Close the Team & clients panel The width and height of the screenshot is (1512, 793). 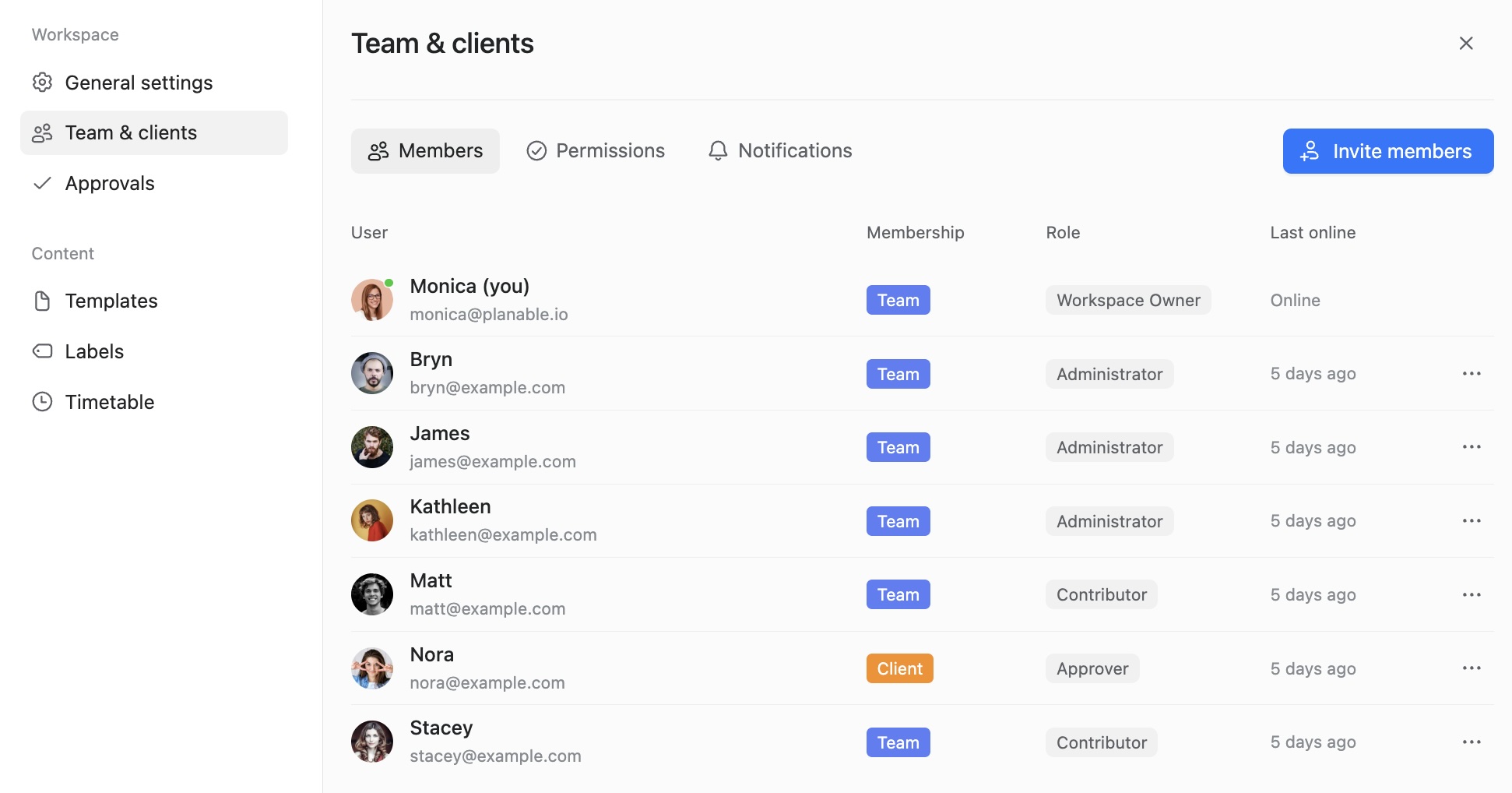tap(1466, 43)
